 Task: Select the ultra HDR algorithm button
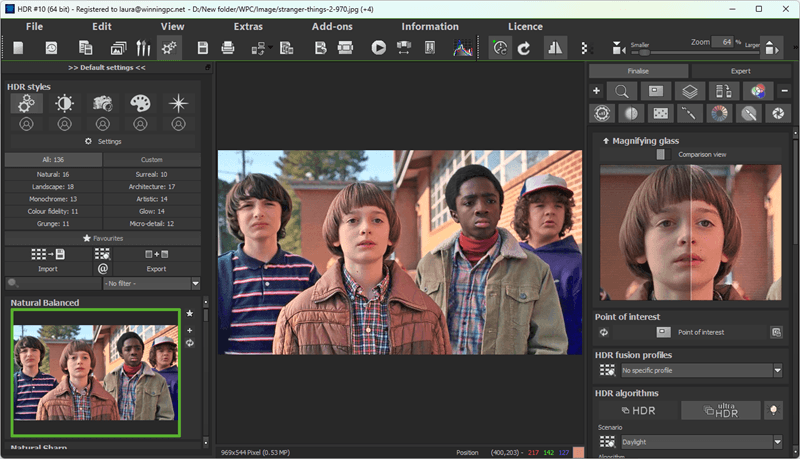[720, 410]
